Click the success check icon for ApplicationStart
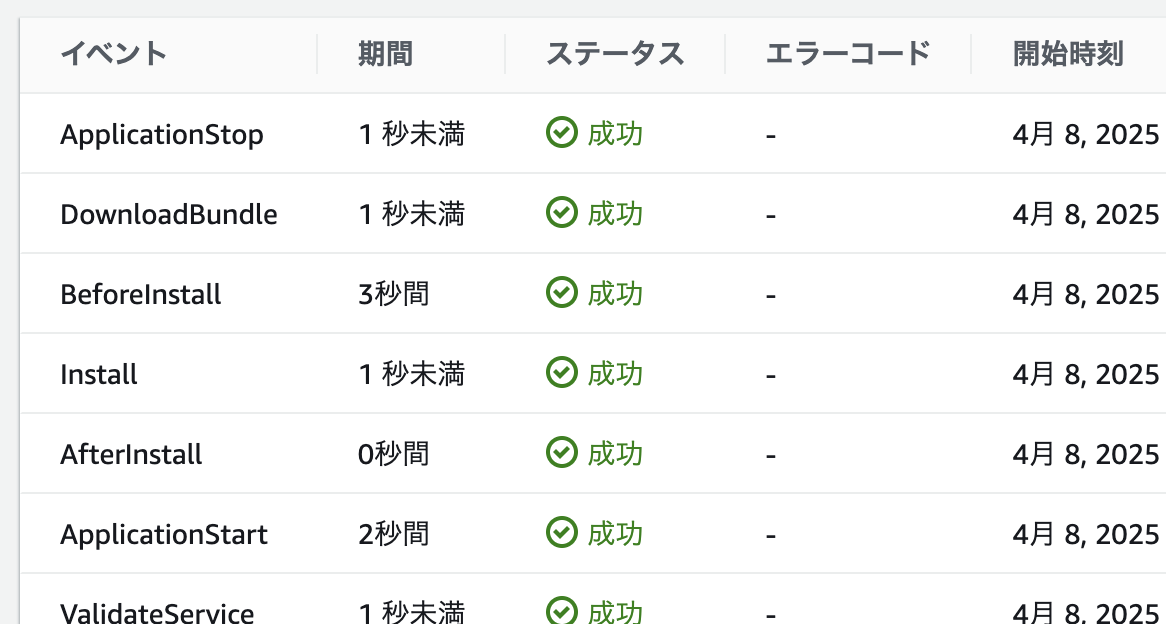Screen dimensions: 1166x624 click(561, 533)
